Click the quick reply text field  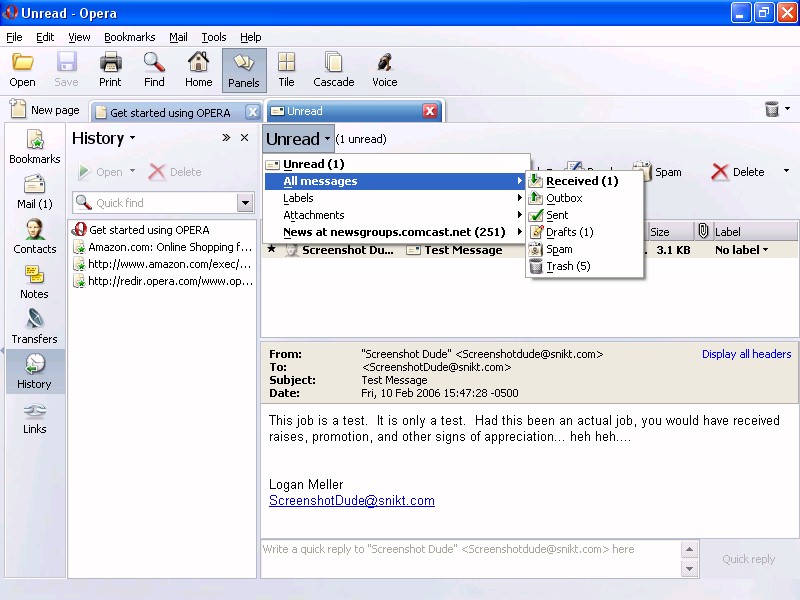pyautogui.click(x=470, y=558)
